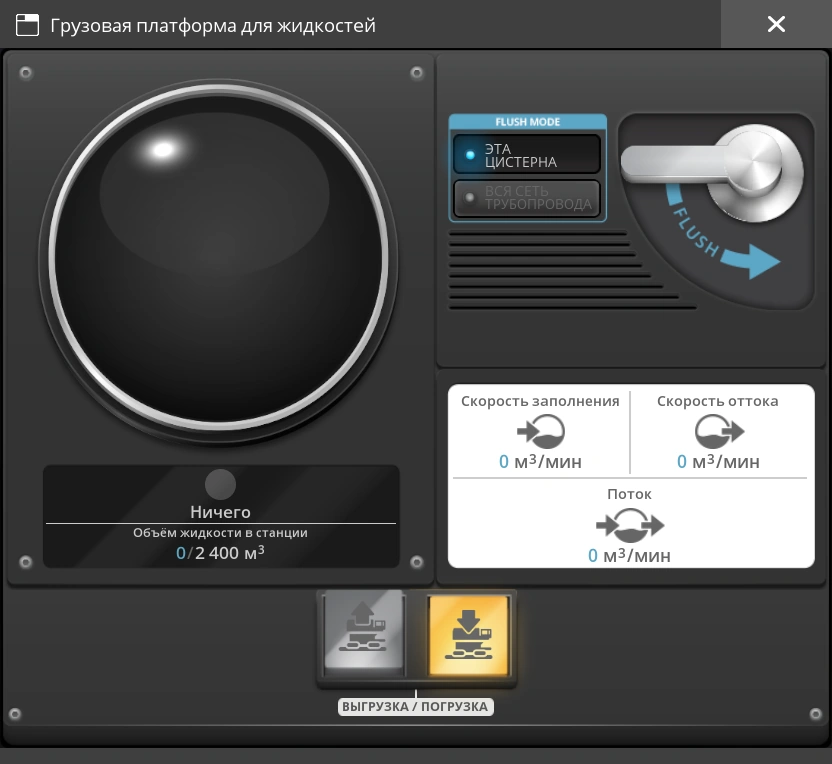The height and width of the screenshot is (764, 832).
Task: Switch to the ВЫГРУЗКА / ПОГРУЗКА selector
Action: pyautogui.click(x=416, y=707)
